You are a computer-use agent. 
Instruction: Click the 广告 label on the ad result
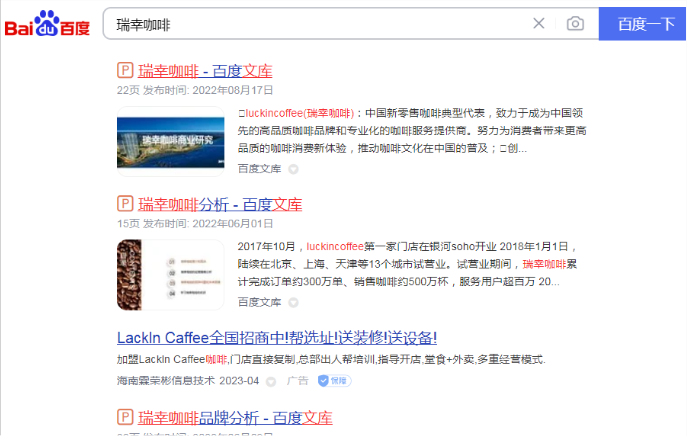[x=298, y=381]
